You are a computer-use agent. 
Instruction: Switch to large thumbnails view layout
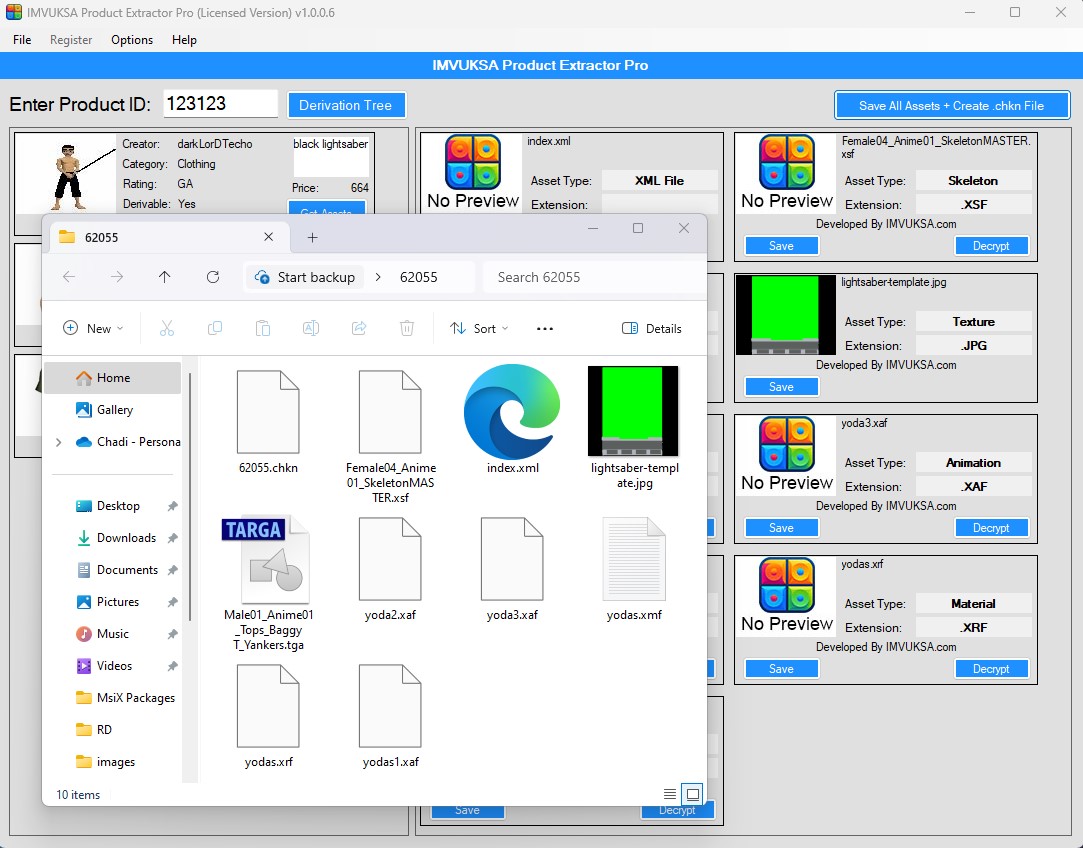(x=692, y=794)
